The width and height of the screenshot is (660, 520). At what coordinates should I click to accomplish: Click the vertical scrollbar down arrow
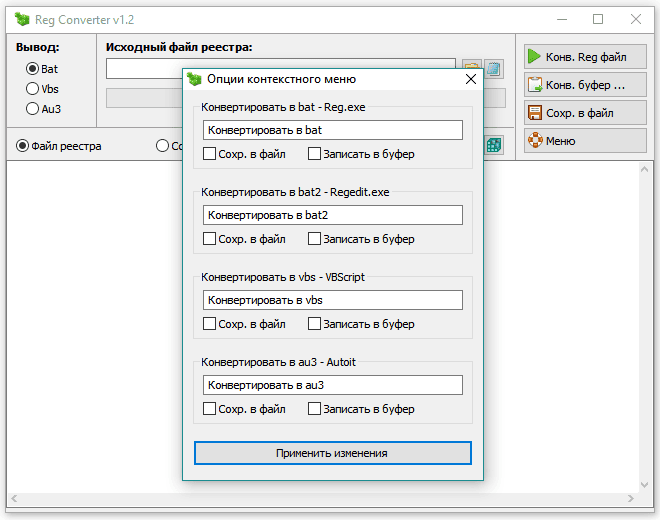[646, 483]
